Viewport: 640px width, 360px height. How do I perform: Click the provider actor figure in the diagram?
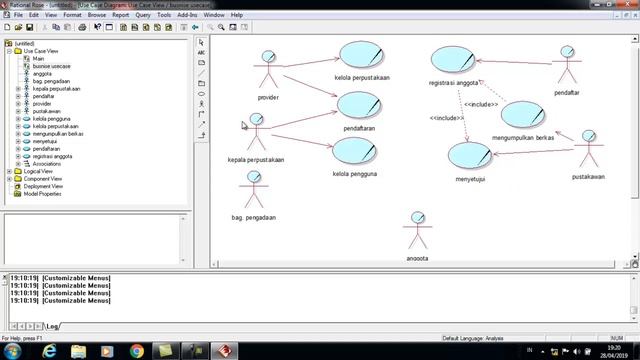[x=268, y=69]
